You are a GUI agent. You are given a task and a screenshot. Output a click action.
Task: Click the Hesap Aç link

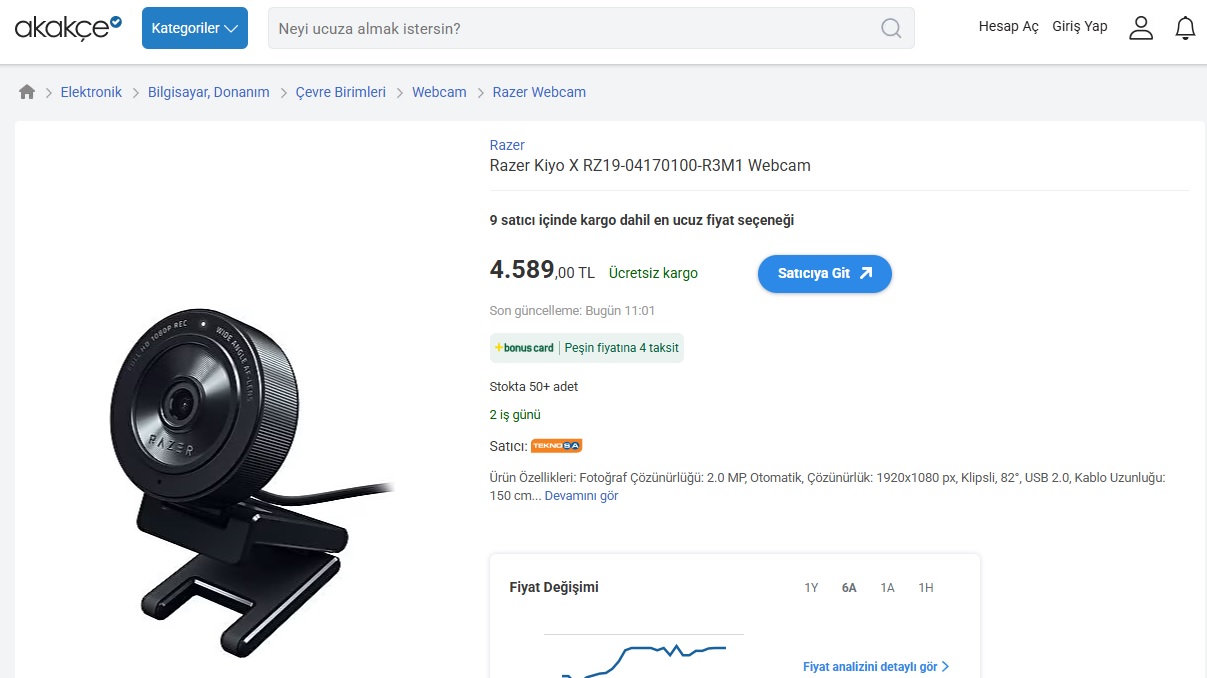[1008, 27]
